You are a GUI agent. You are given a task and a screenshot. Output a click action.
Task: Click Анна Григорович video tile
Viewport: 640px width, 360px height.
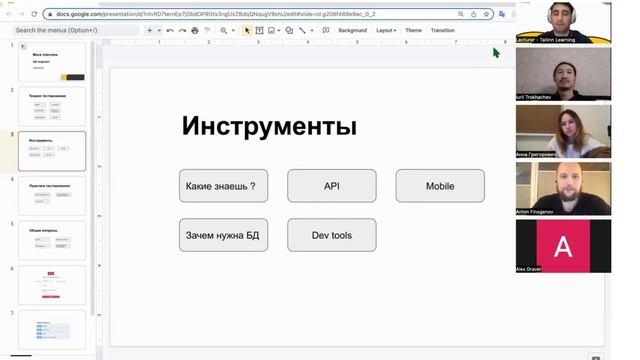[563, 131]
